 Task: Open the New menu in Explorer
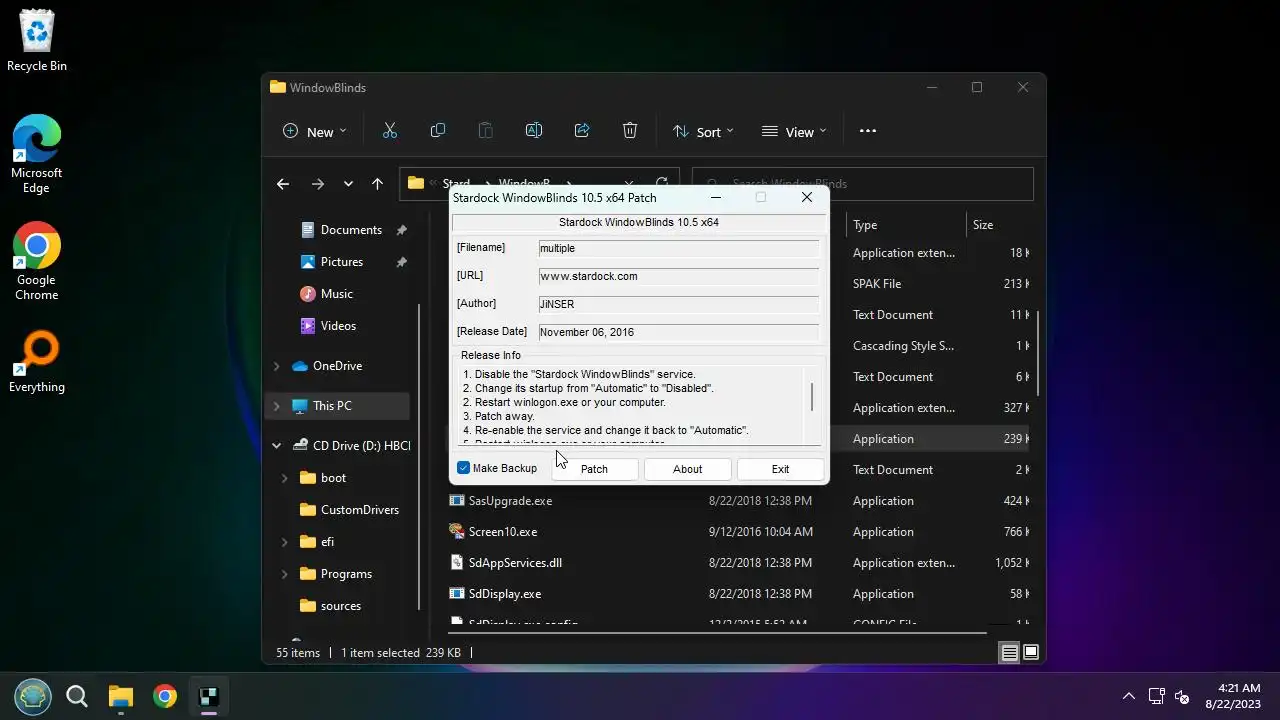tap(314, 131)
